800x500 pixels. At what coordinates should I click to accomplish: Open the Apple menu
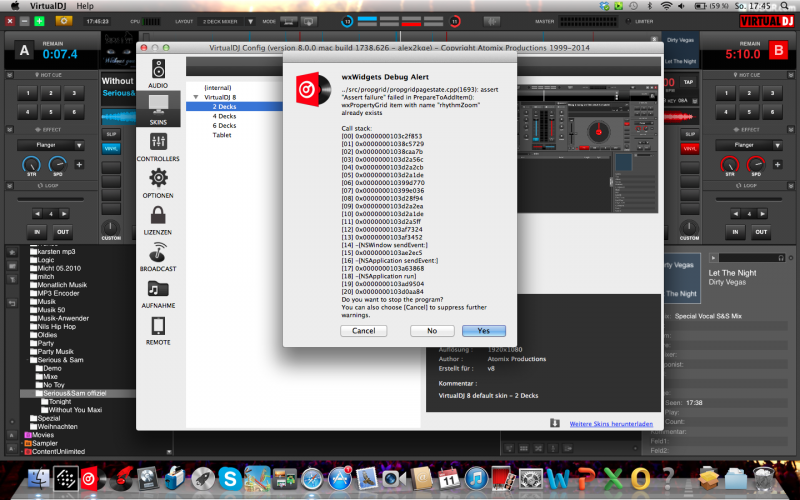pyautogui.click(x=14, y=6)
